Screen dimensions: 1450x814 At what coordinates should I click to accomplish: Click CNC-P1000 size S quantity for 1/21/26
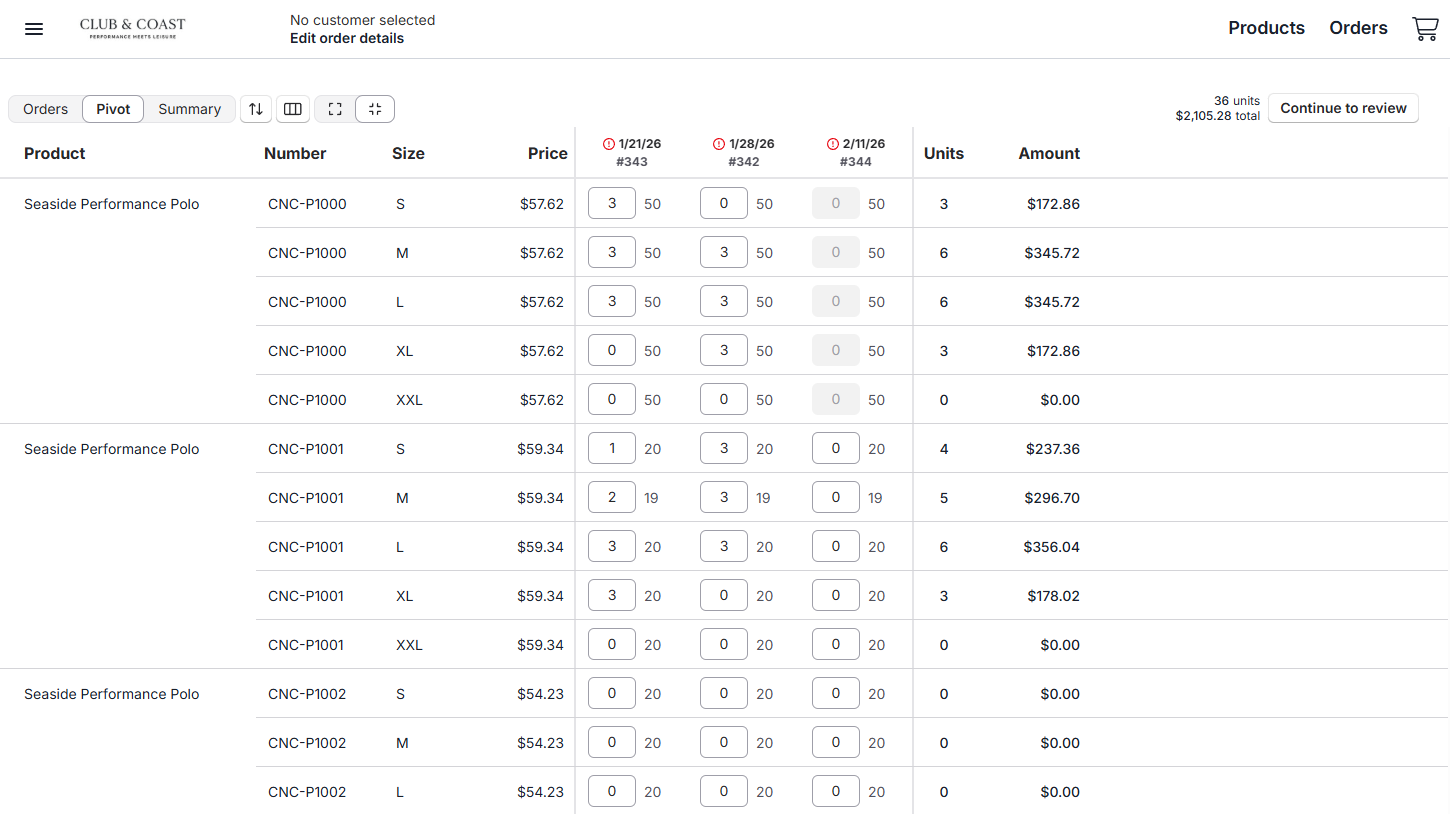pos(612,204)
